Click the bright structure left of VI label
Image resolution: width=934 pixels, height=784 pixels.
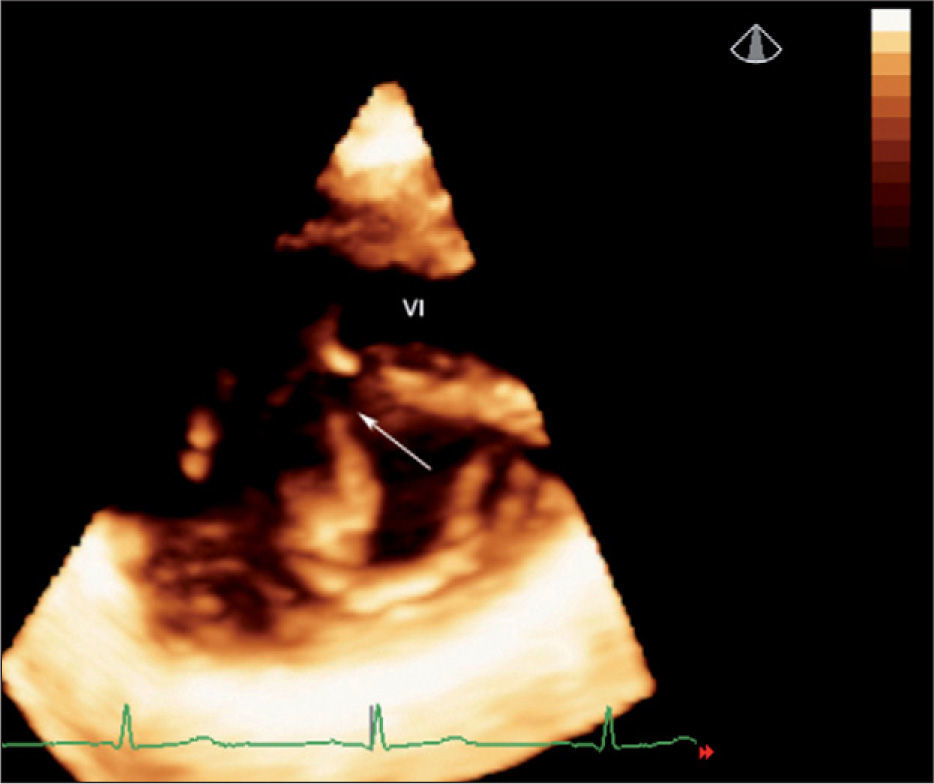[x=335, y=350]
